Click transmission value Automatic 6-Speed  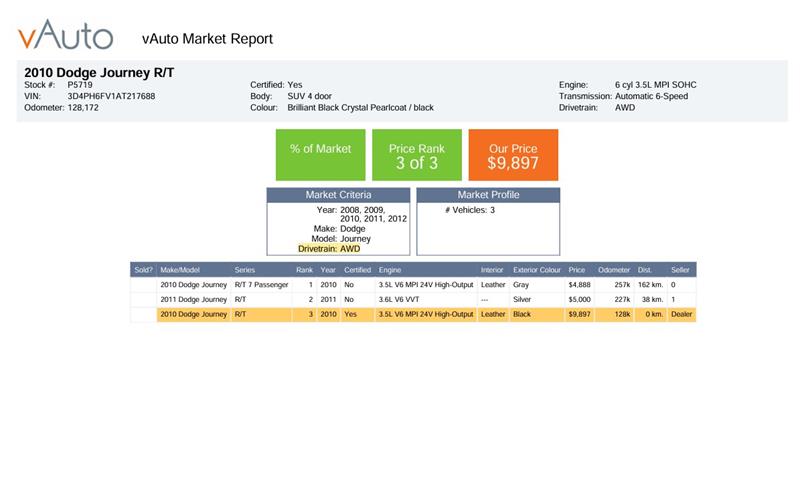tap(652, 96)
